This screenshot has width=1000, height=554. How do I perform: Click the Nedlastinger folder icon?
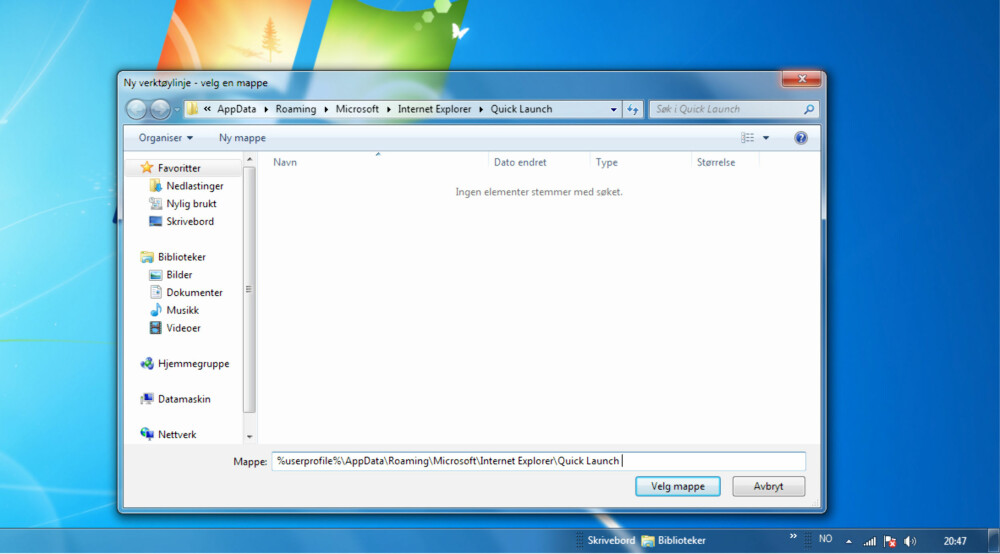pyautogui.click(x=155, y=186)
